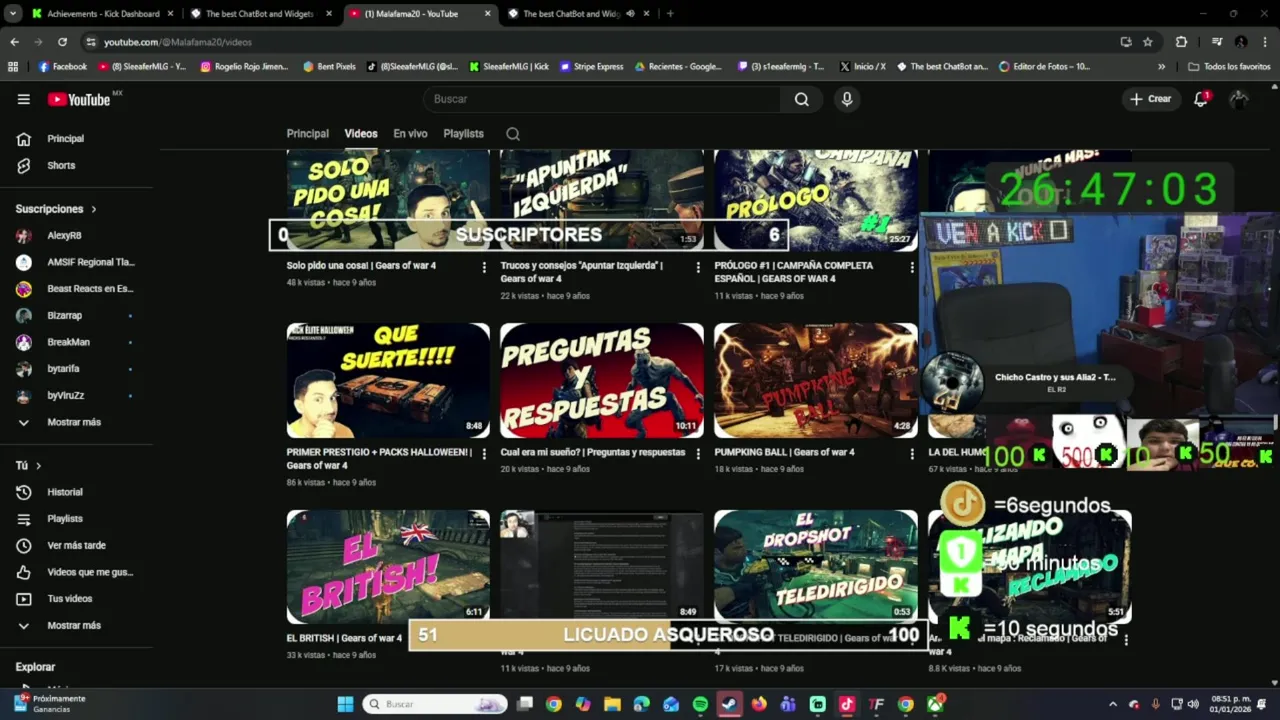Open options menu for Solo pido una cosa video
This screenshot has width=1280, height=720.
[484, 267]
